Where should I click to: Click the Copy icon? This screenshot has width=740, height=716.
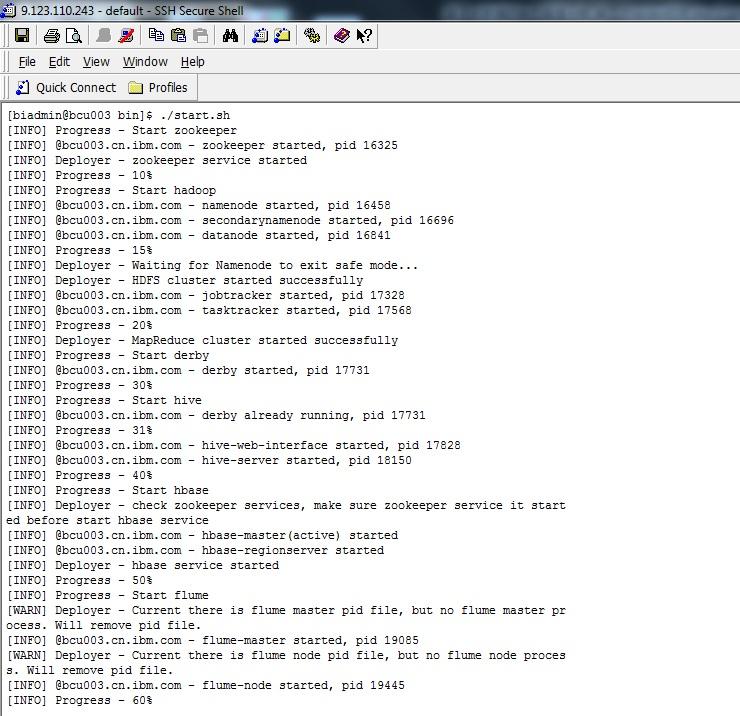pos(156,35)
